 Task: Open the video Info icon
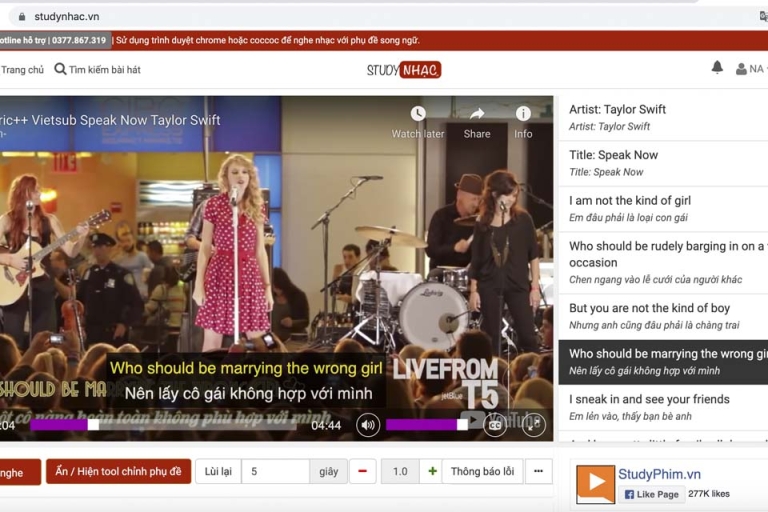point(523,114)
